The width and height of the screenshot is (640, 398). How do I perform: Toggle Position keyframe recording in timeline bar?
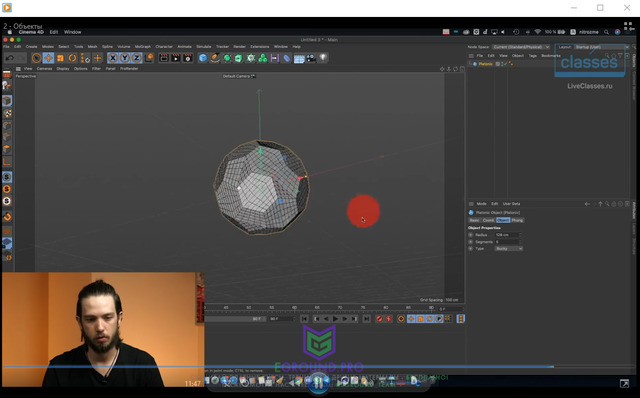[411, 318]
